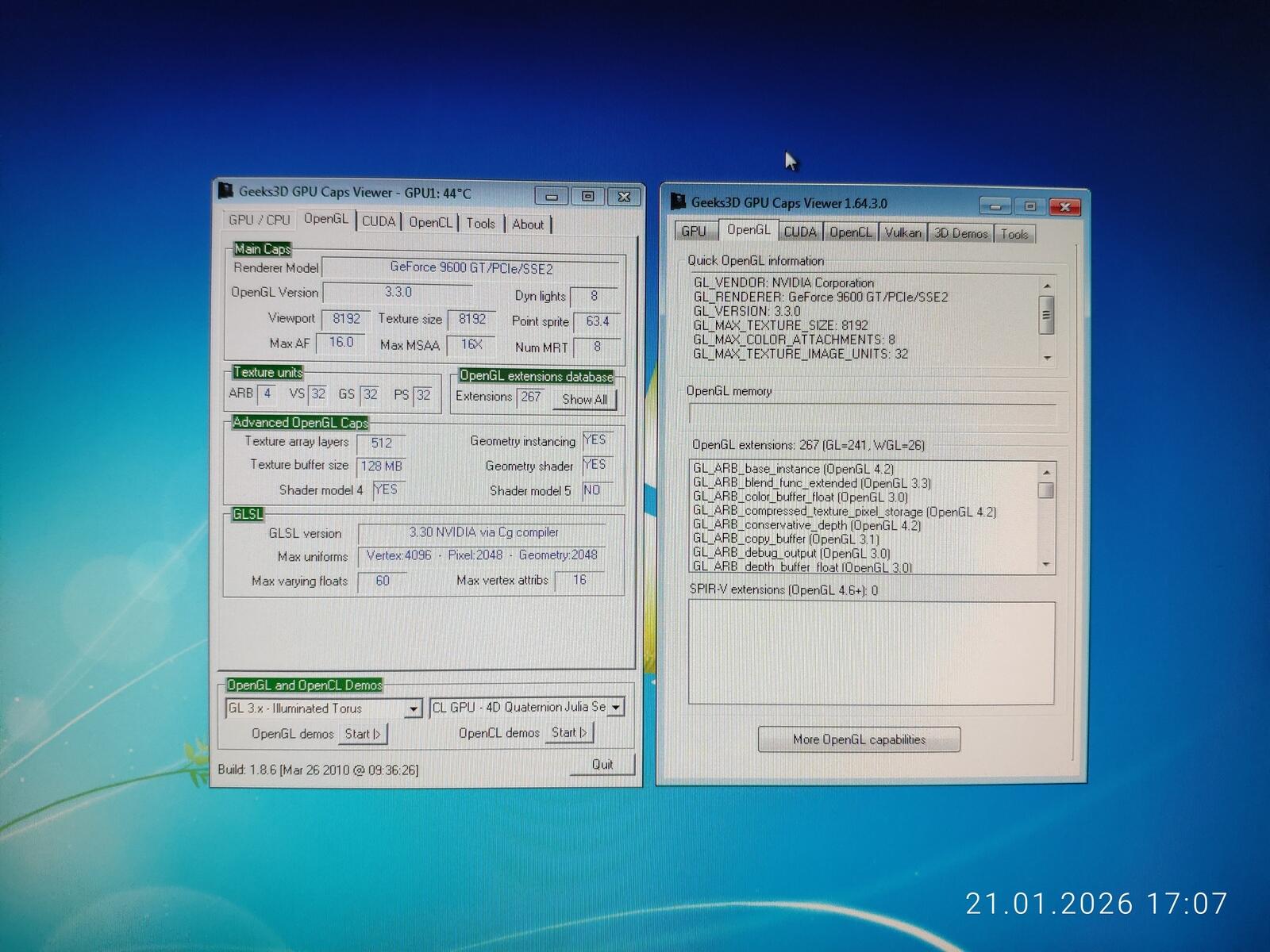Click the GLSL version field
This screenshot has height=952, width=1270.
(x=483, y=532)
